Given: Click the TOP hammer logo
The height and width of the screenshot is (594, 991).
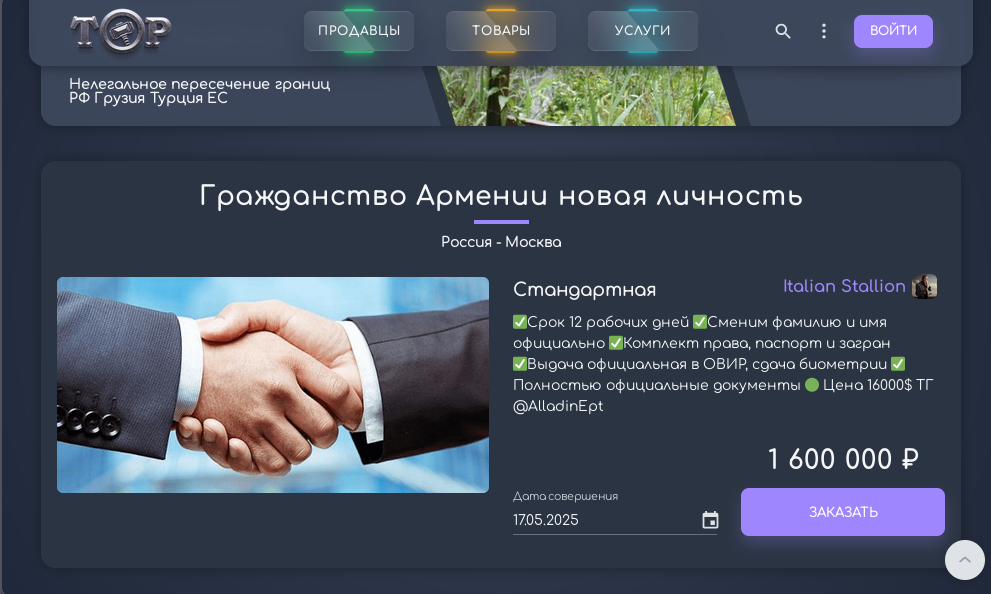Looking at the screenshot, I should tap(120, 30).
